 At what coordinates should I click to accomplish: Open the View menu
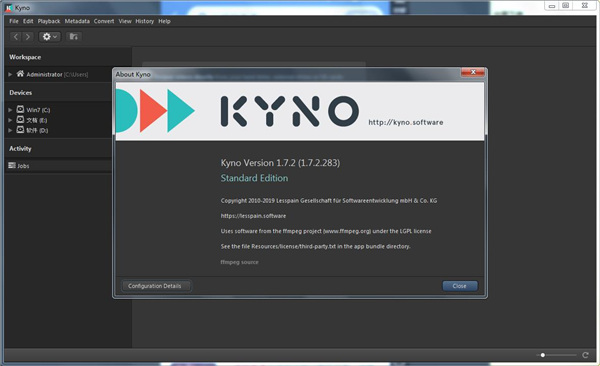point(125,21)
